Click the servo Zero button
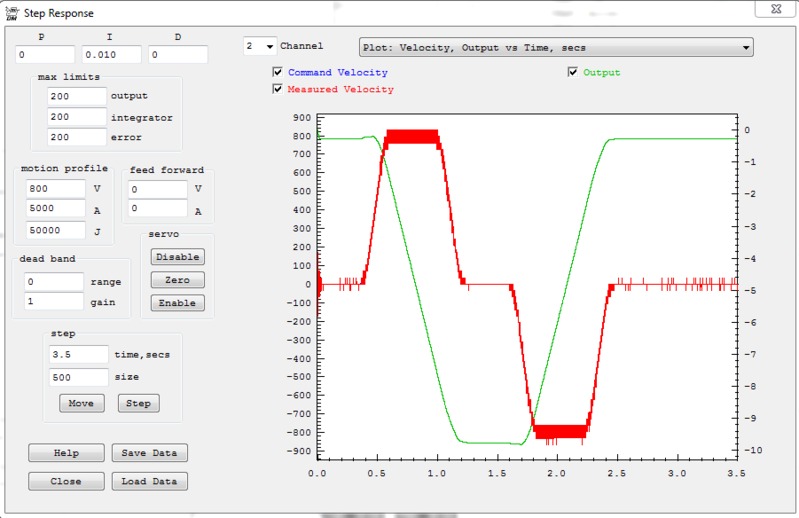799x518 pixels. pyautogui.click(x=177, y=280)
